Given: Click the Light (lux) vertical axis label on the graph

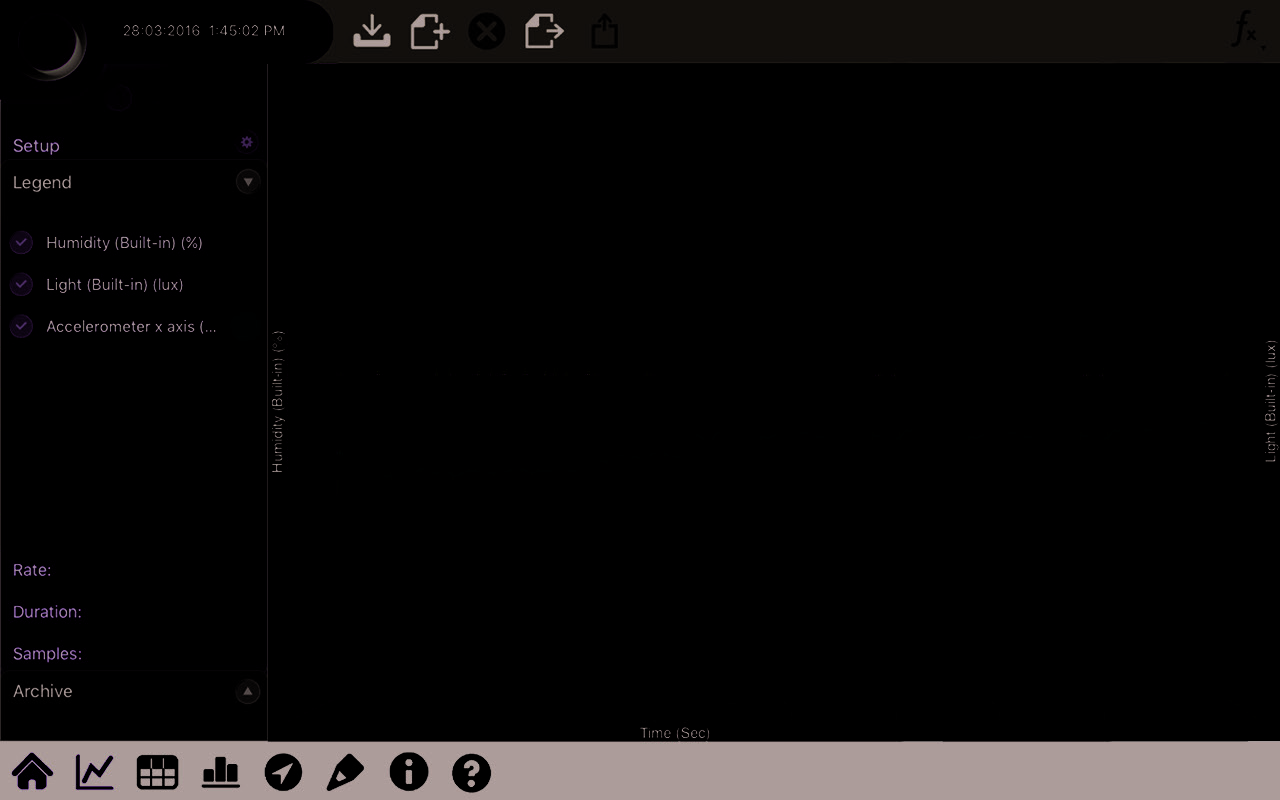Looking at the screenshot, I should coord(1271,402).
